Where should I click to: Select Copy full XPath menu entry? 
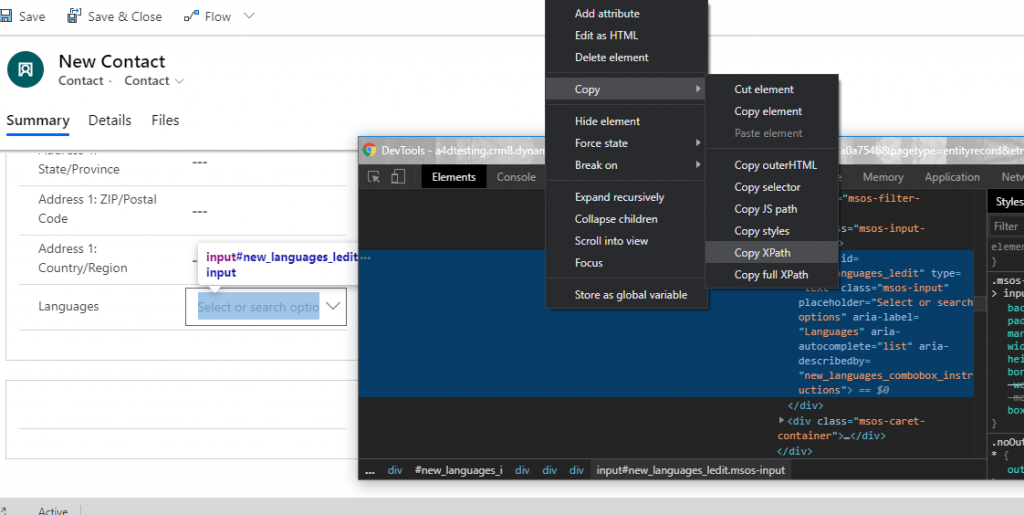click(771, 275)
